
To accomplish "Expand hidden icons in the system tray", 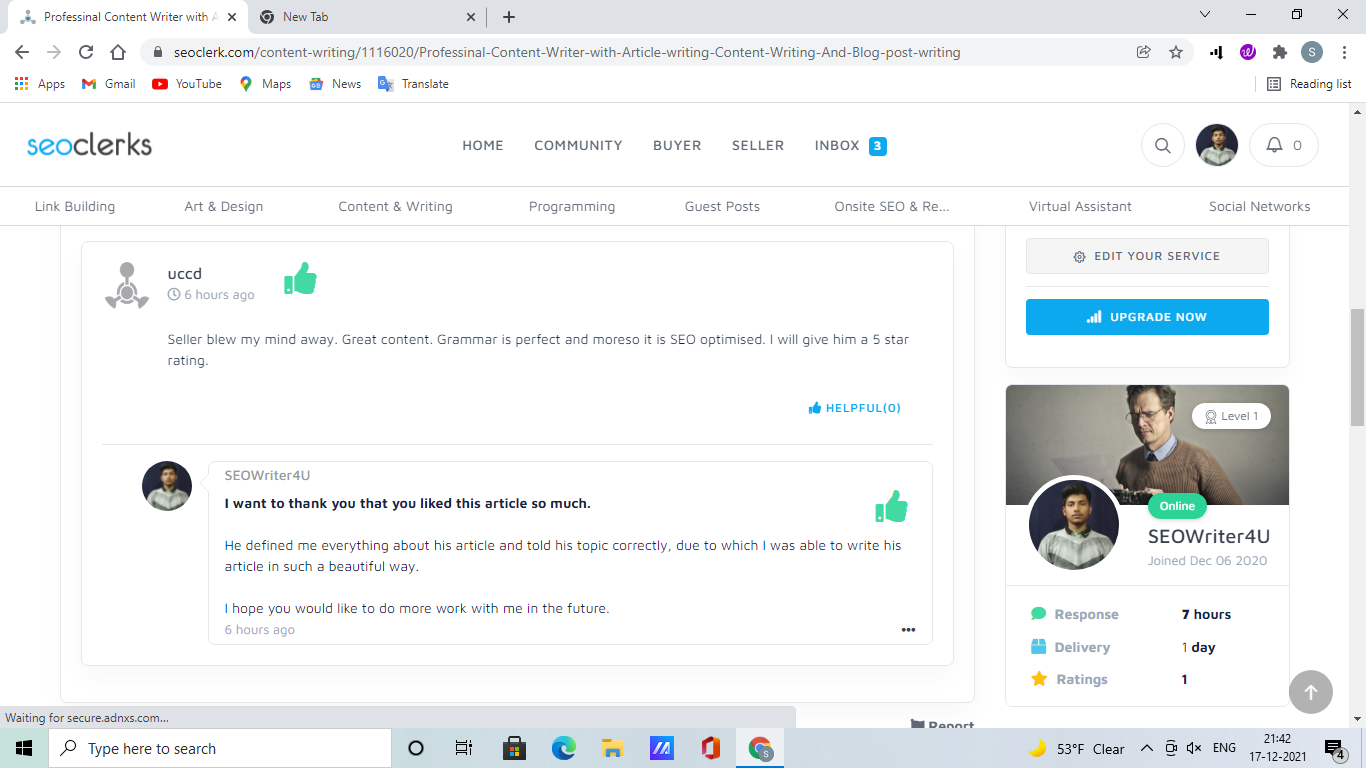I will click(x=1146, y=748).
